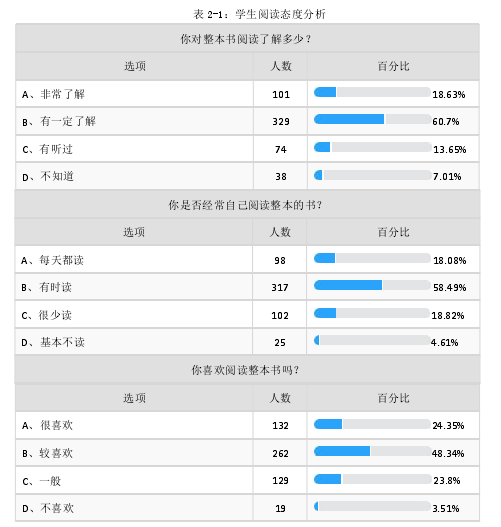
Task: Click the 选项 column header in first table
Action: (x=135, y=66)
